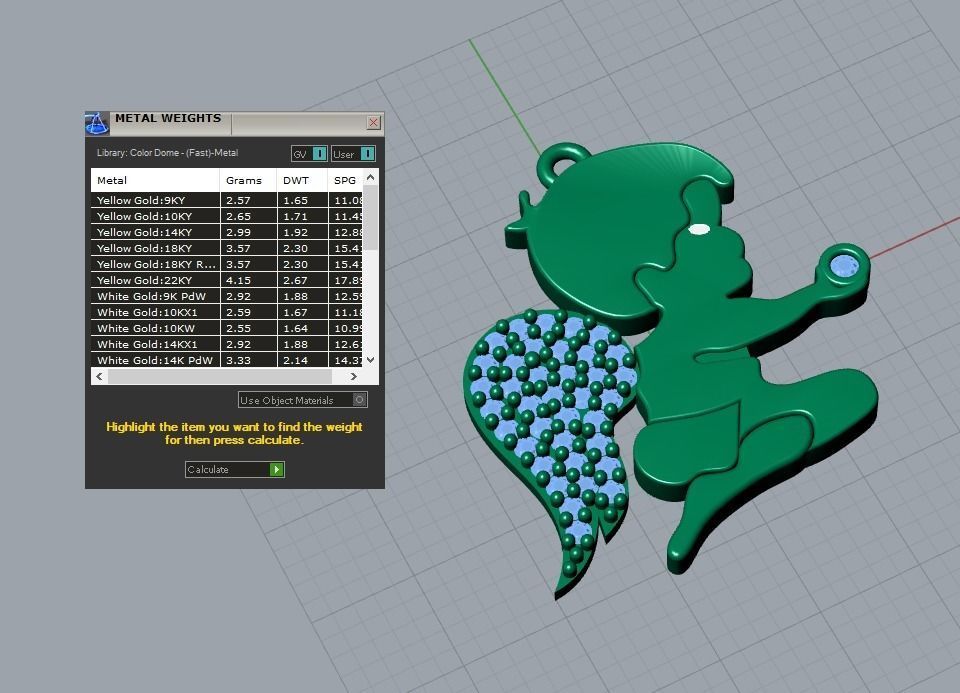Select the White Gold:14K PdW row
This screenshot has height=693, width=960.
coord(227,360)
